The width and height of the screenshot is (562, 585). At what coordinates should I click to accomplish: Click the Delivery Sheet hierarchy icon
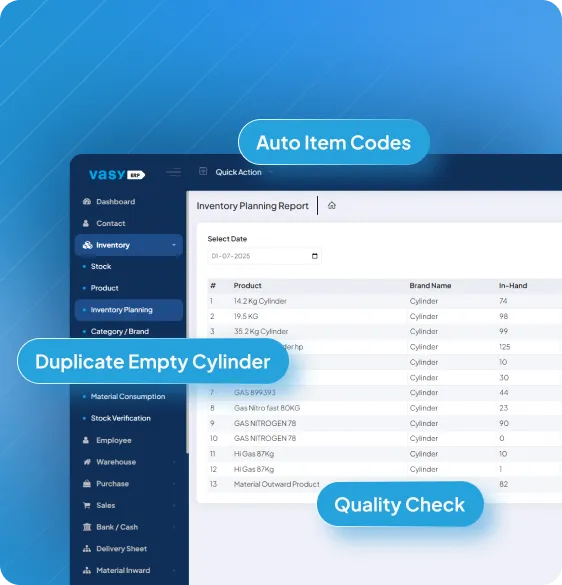tap(87, 548)
